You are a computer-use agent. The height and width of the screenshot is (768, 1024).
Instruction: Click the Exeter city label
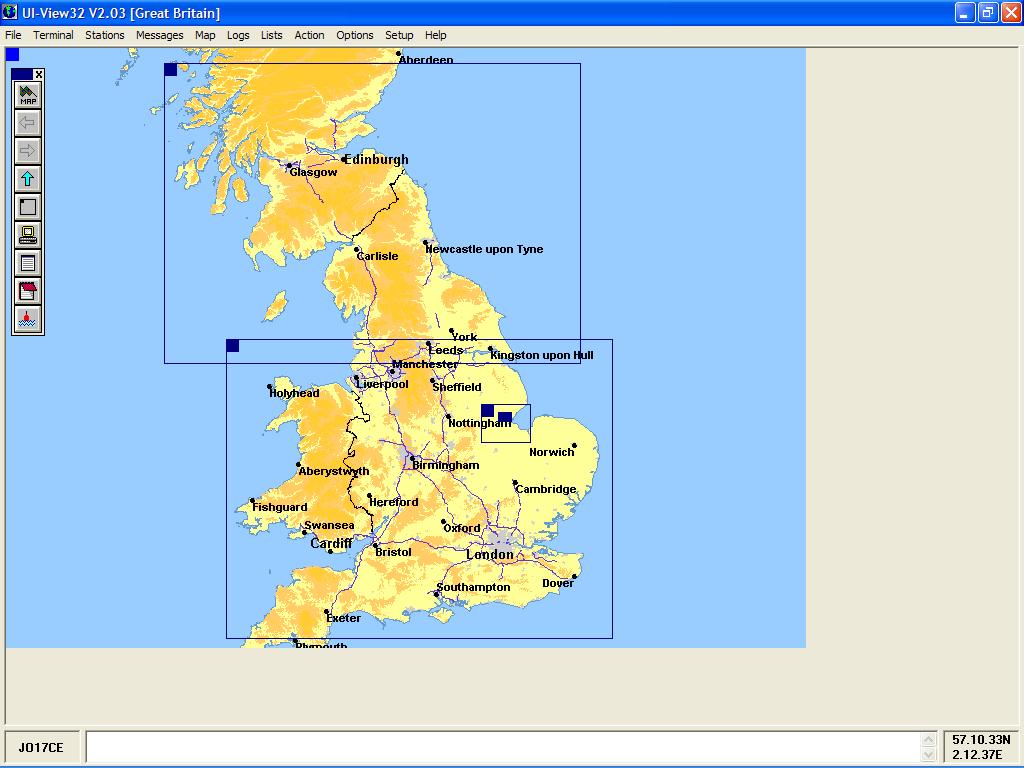point(344,618)
